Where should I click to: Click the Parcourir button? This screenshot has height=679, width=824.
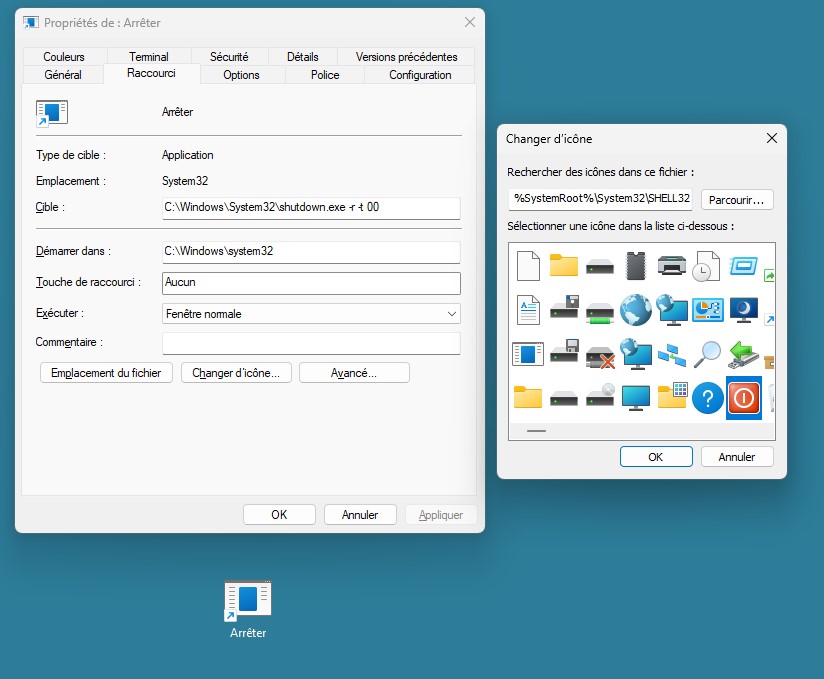[737, 199]
